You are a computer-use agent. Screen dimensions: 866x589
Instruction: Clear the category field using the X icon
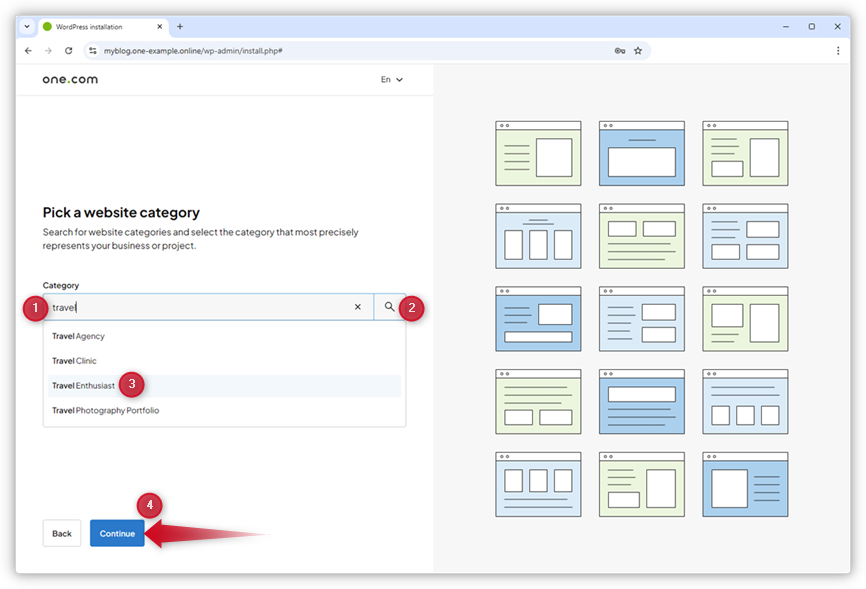[358, 307]
